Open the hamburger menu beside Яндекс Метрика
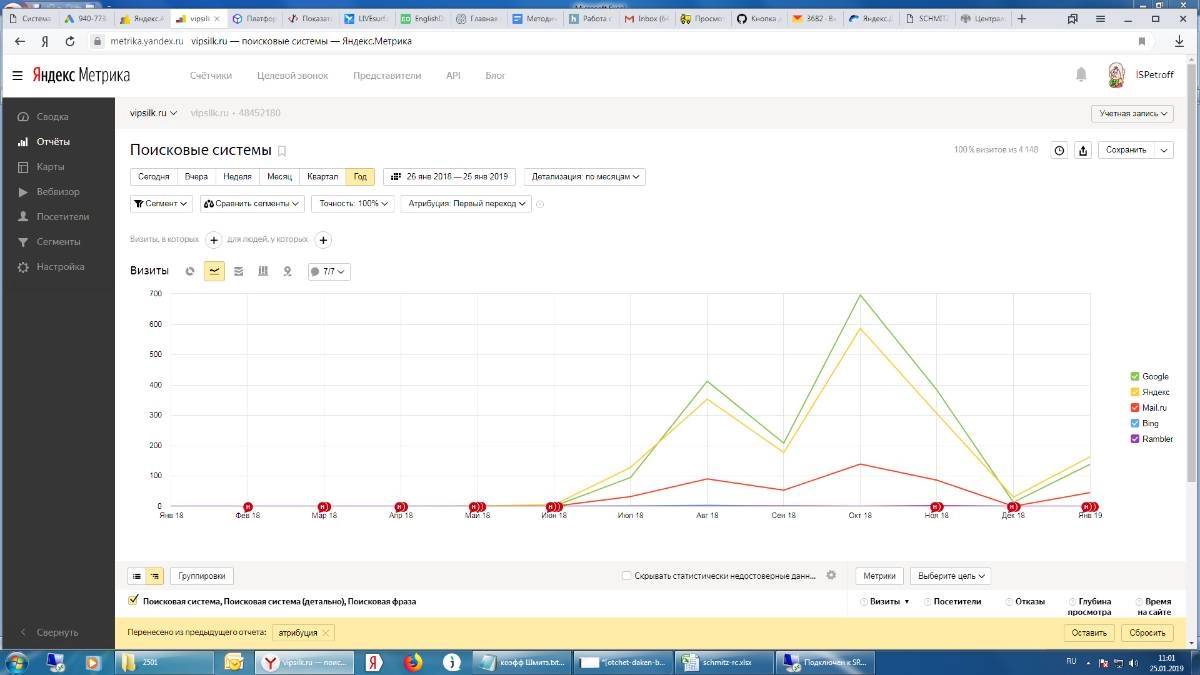This screenshot has width=1200, height=675. pos(17,76)
